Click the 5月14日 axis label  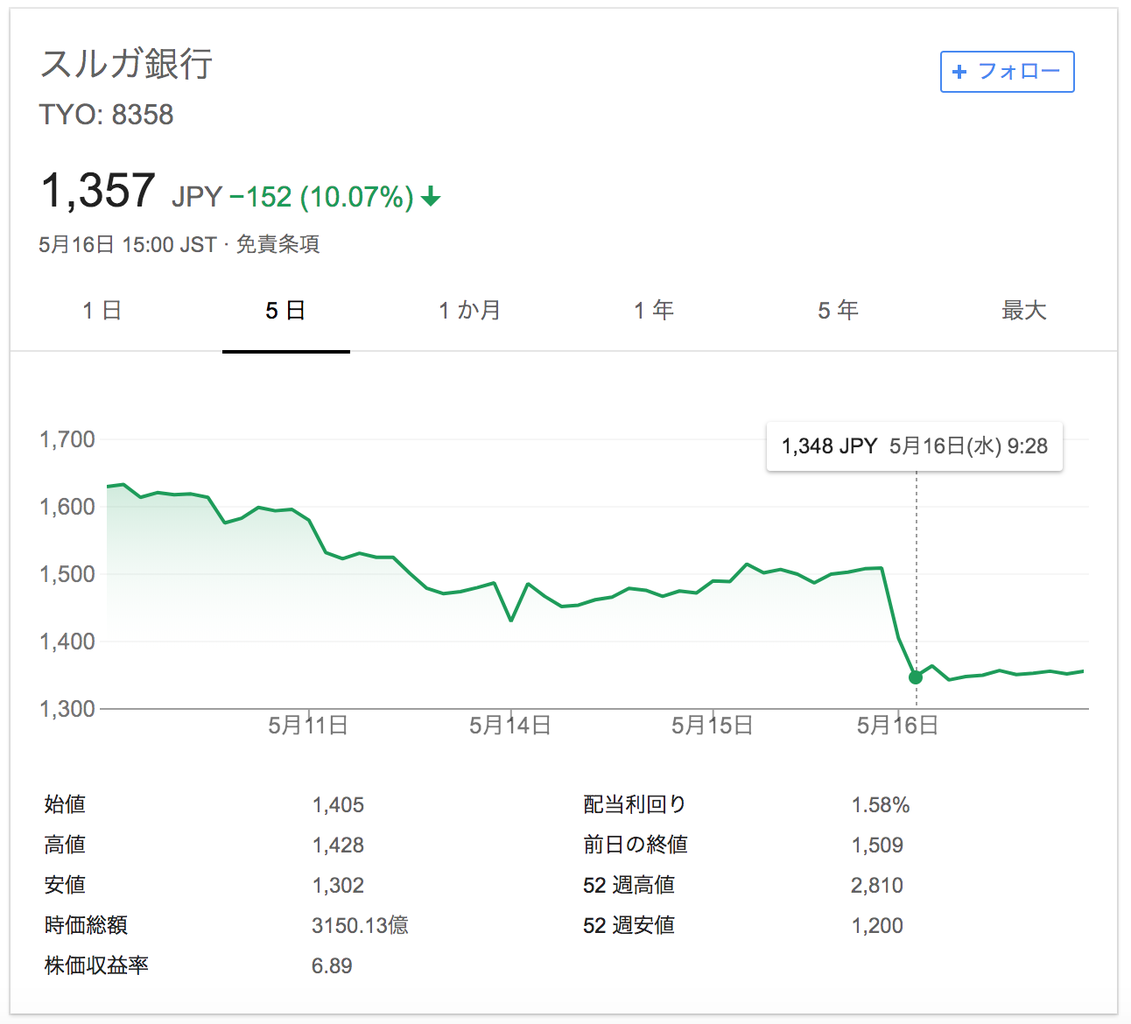(x=510, y=725)
